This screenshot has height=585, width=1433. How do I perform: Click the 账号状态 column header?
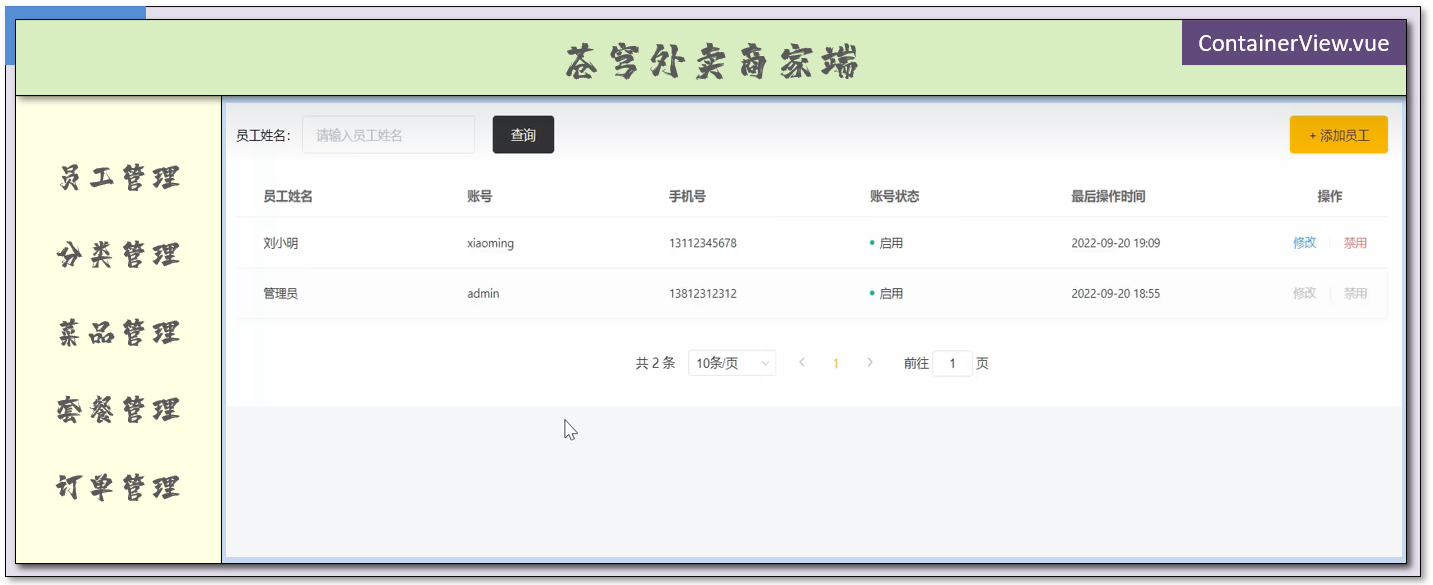click(894, 196)
